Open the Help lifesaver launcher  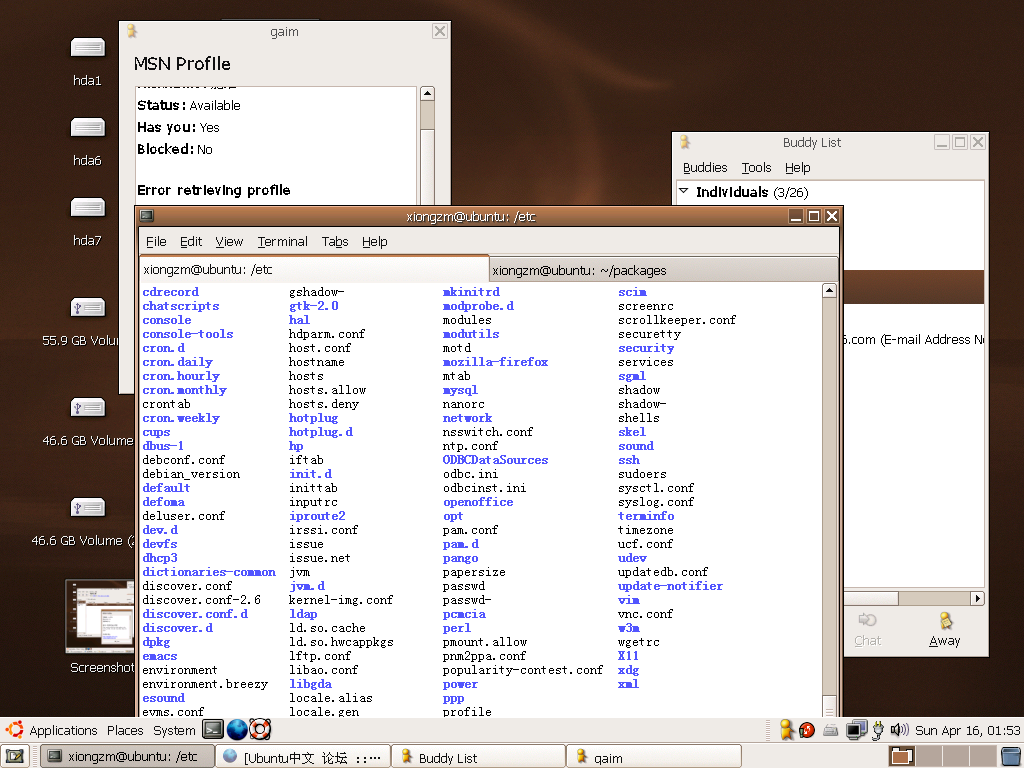[260, 729]
